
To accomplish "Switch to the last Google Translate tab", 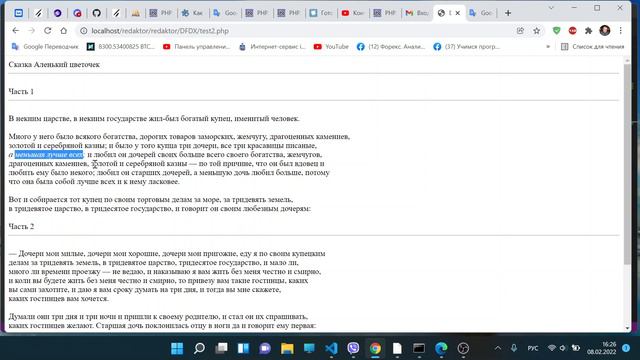I will [481, 13].
